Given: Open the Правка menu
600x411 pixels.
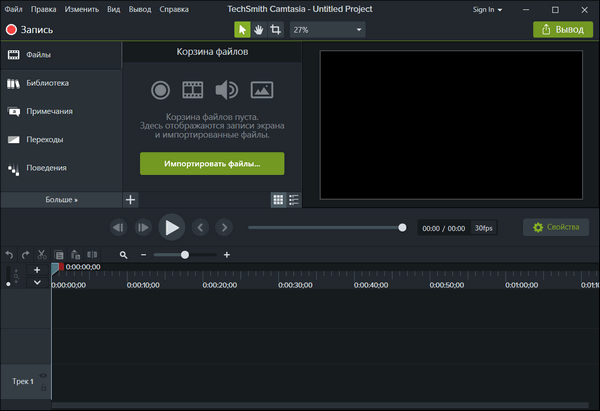Looking at the screenshot, I should coord(43,9).
